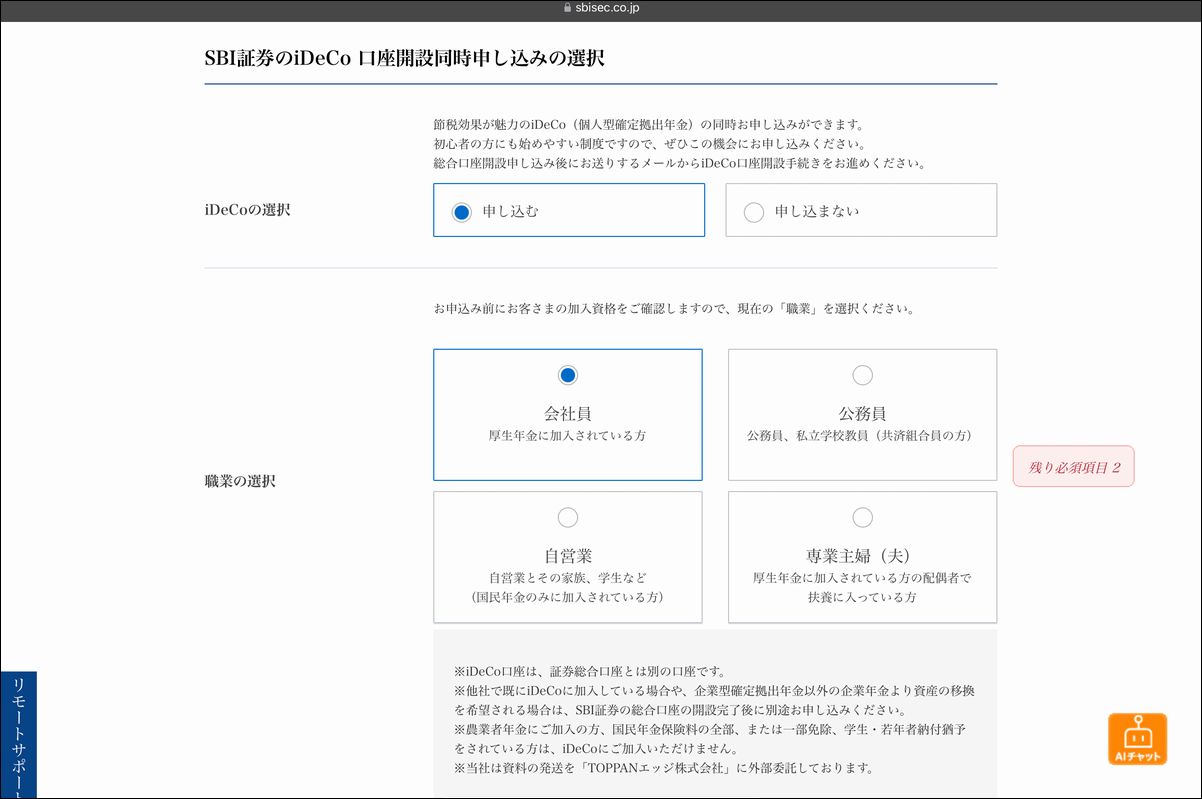Click the text 自営業とその家族、学生など

(x=568, y=578)
